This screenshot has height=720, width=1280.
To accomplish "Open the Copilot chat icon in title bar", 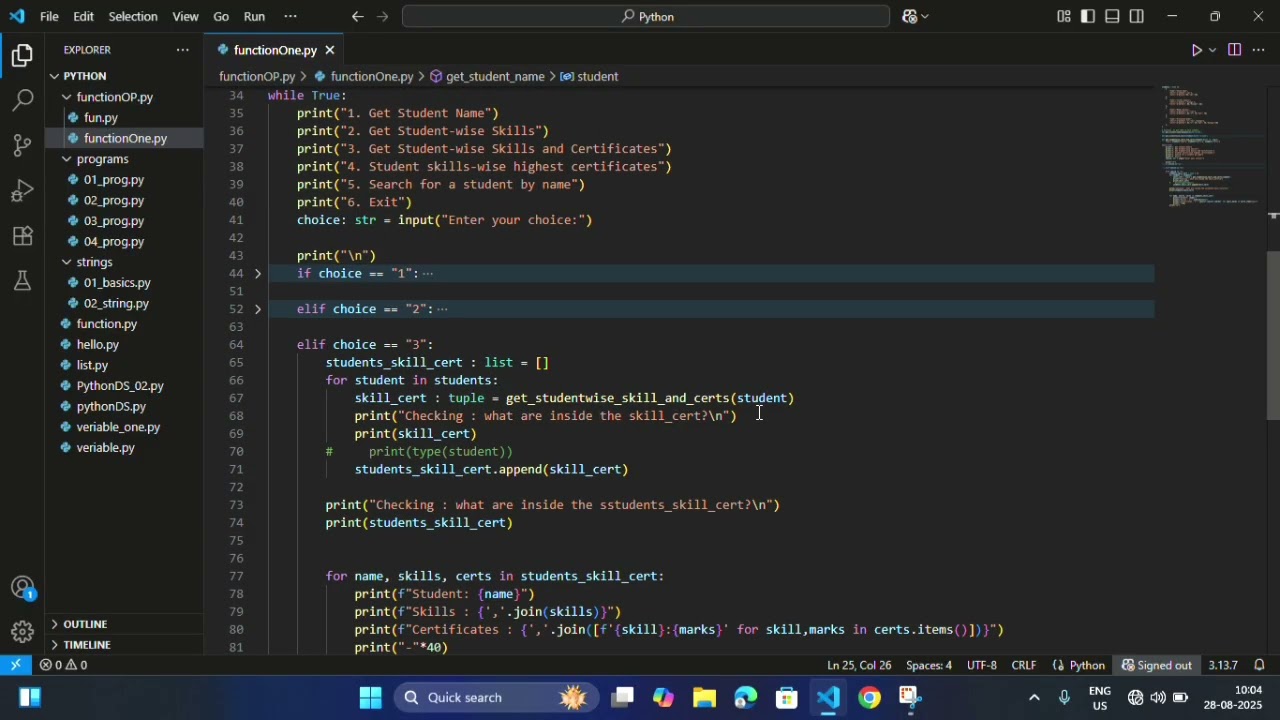I will pos(909,16).
